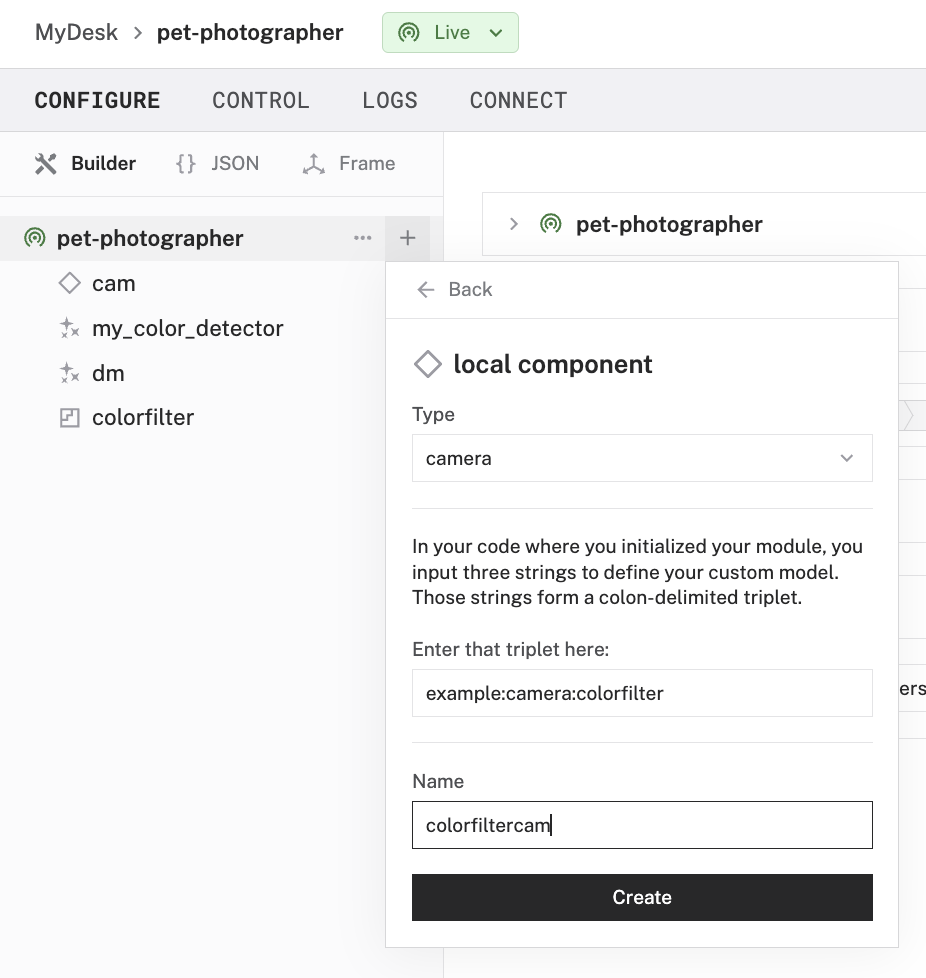Switch to the CONTROL tab
This screenshot has width=926, height=978.
(x=260, y=100)
